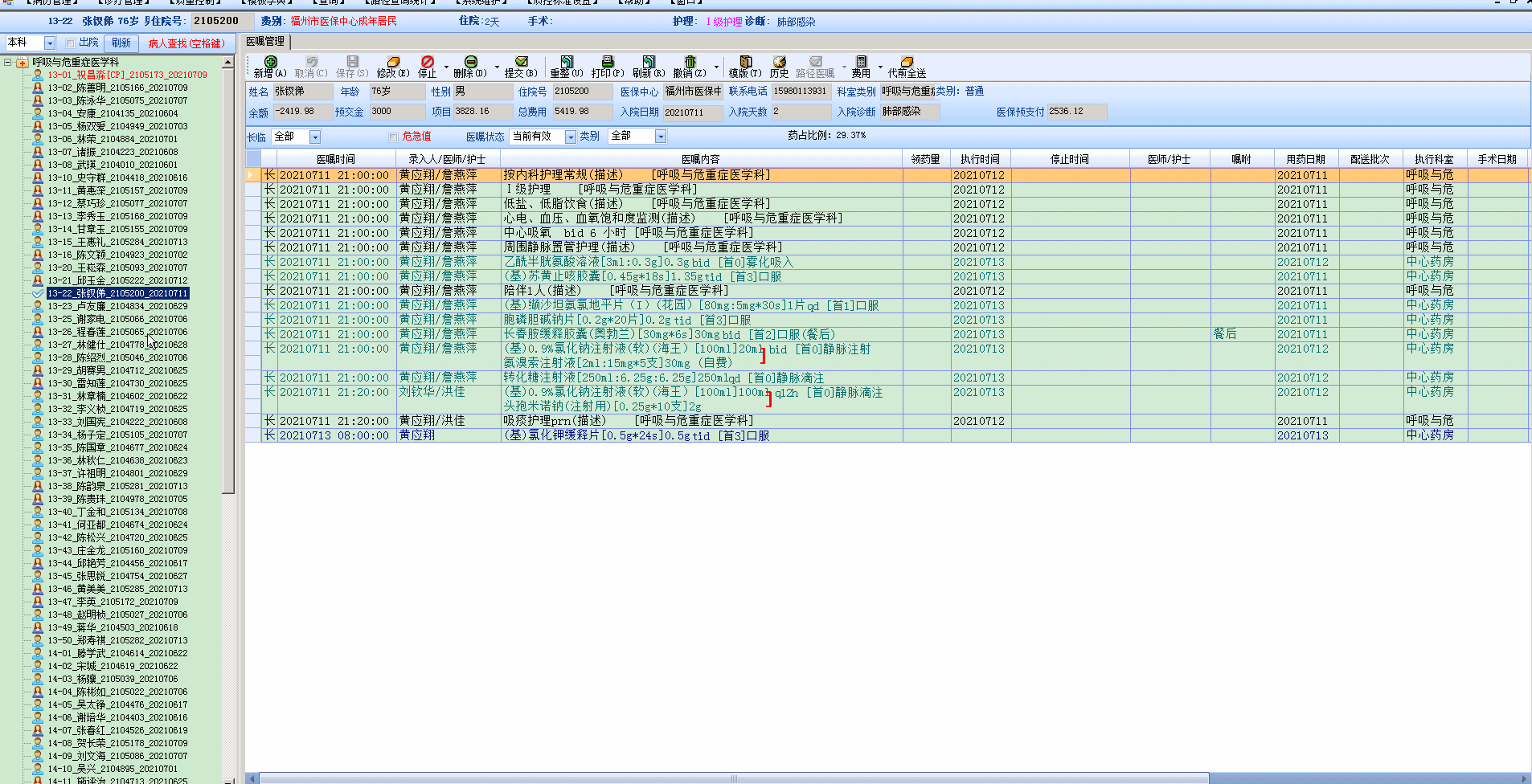Click the 重整(U) reorganize orders icon

567,62
